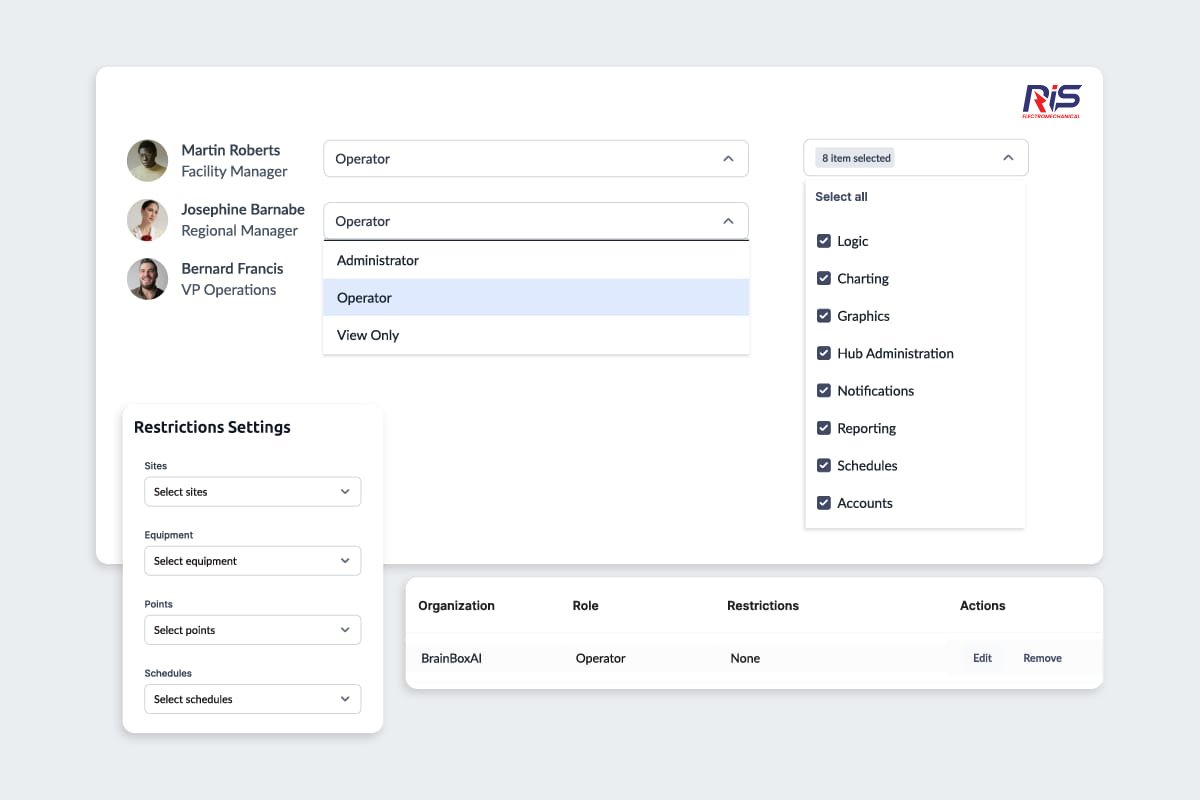This screenshot has width=1200, height=800.
Task: Click Edit for BrainBoxAI organization
Action: pyautogui.click(x=982, y=658)
